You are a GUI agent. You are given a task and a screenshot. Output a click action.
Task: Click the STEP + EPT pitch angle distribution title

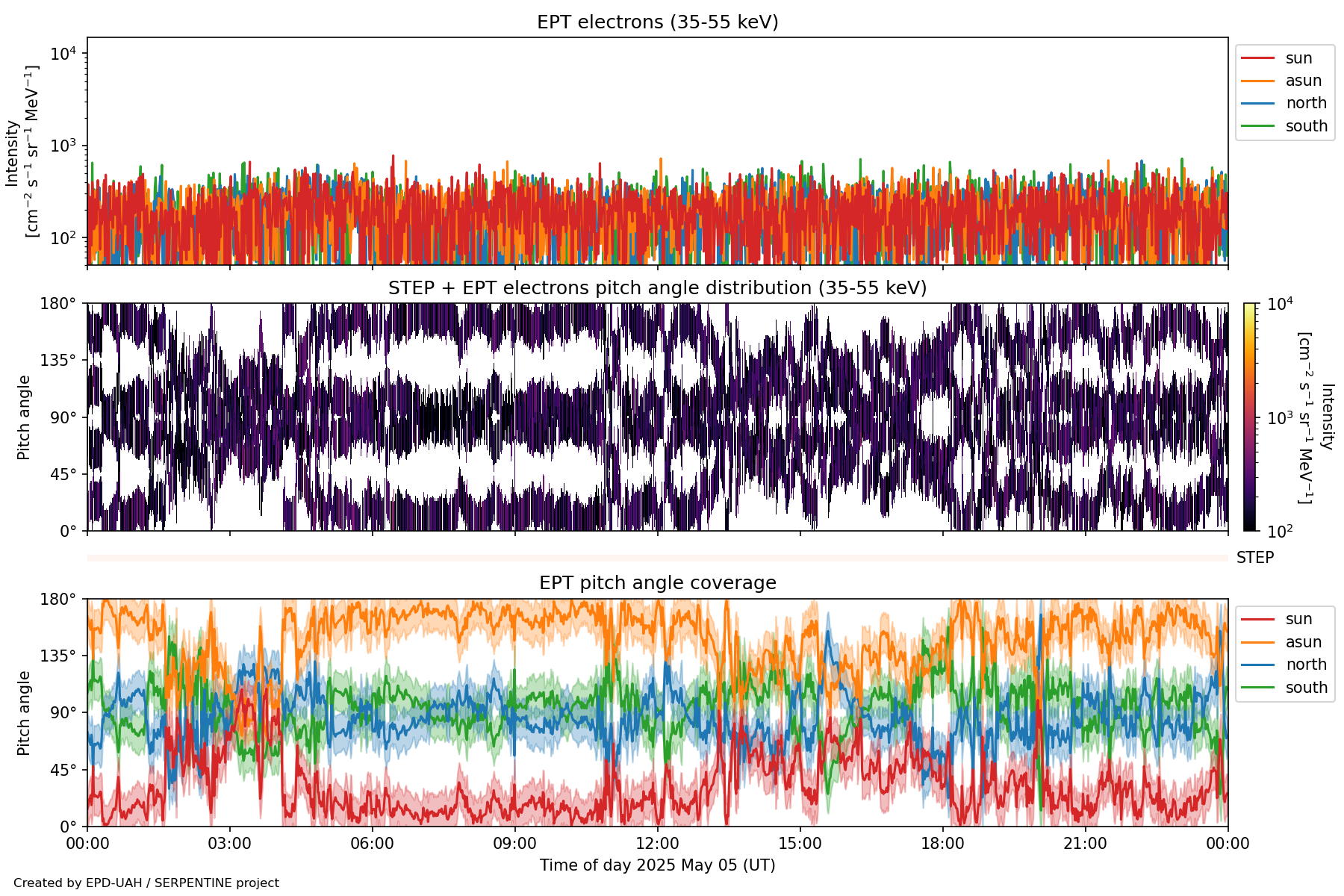click(x=657, y=288)
